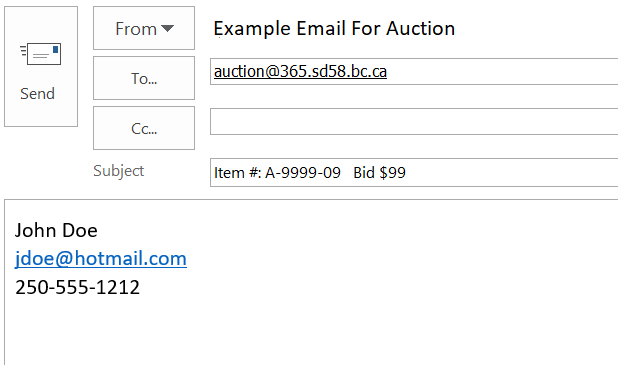This screenshot has height=365, width=618.
Task: Click the phone number 250-555-1212
Action: [x=77, y=287]
